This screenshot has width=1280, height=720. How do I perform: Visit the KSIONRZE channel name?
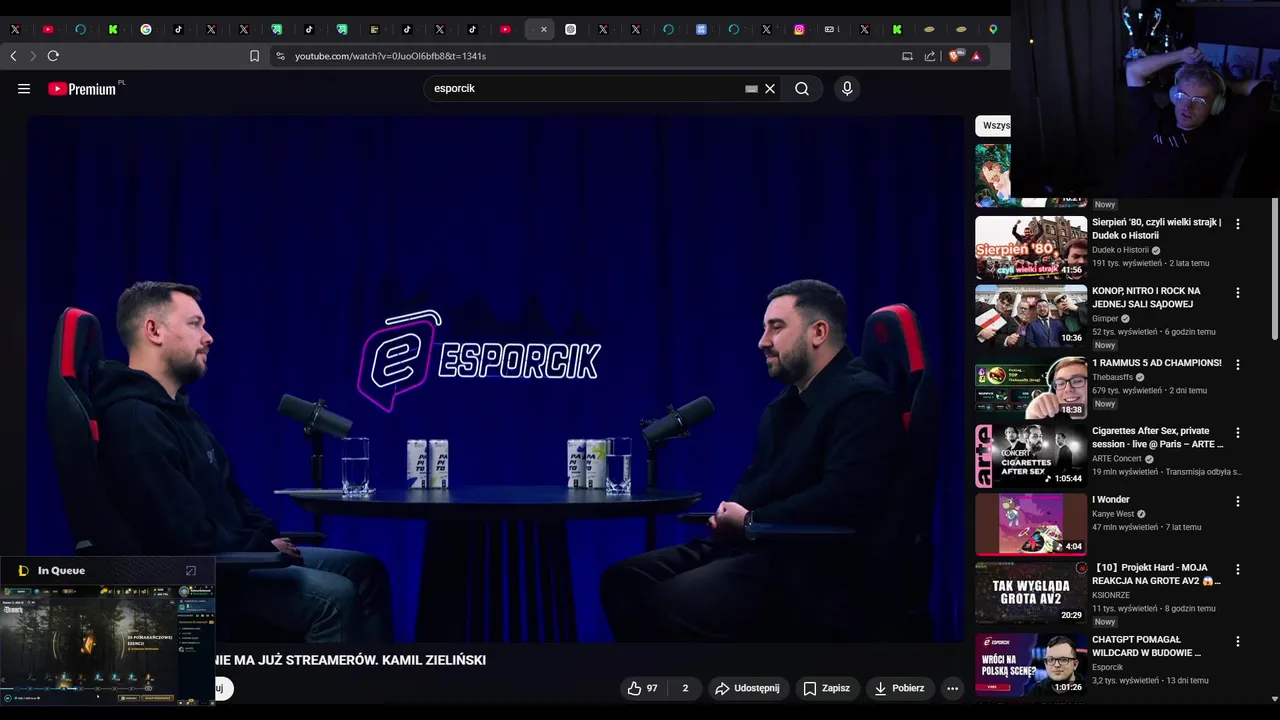pyautogui.click(x=1111, y=595)
